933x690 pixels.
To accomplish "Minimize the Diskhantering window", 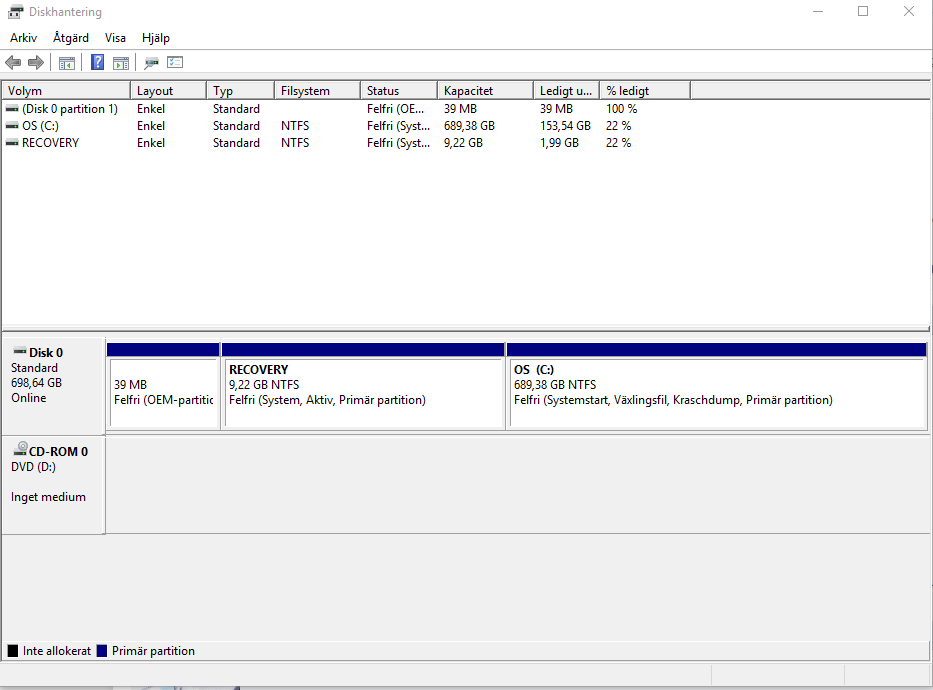I will click(x=818, y=11).
